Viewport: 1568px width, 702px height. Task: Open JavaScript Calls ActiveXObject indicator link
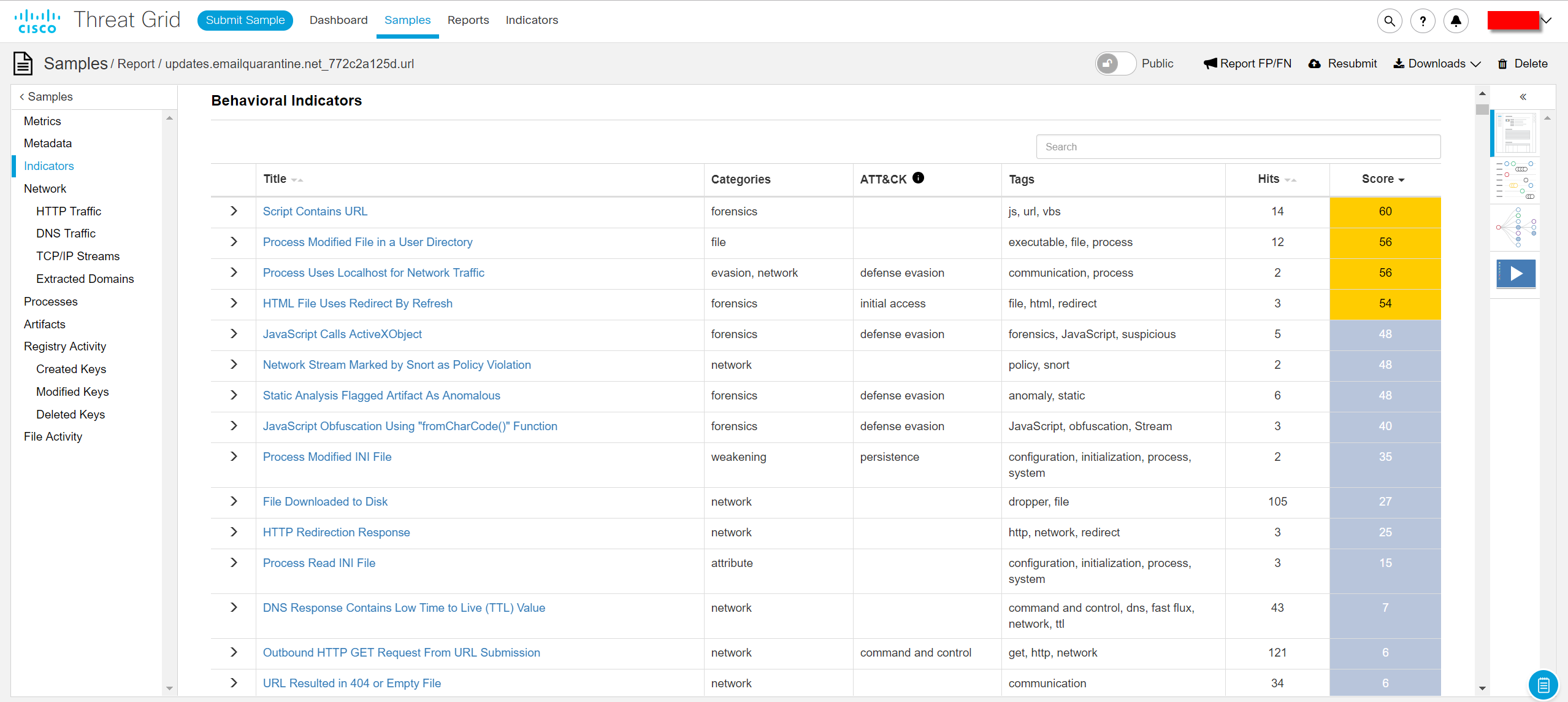pyautogui.click(x=342, y=334)
